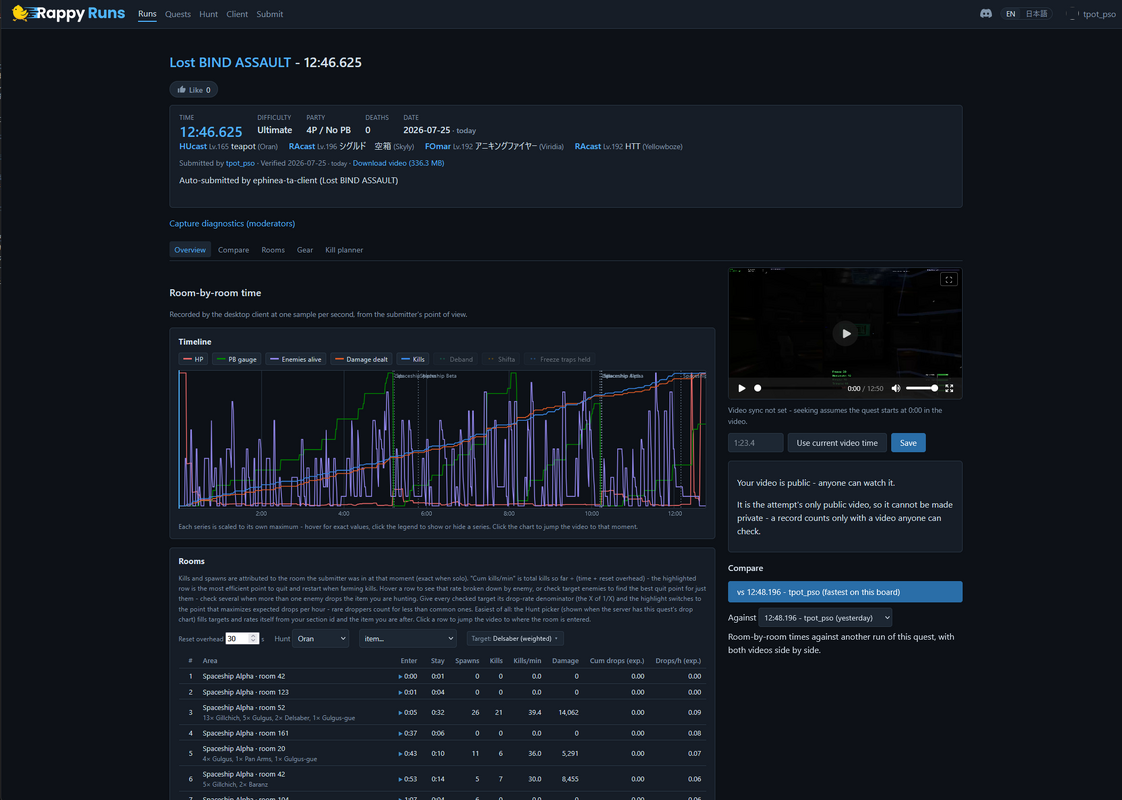Click the tpot_pso user avatar
The height and width of the screenshot is (800, 1122).
[x=1071, y=14]
